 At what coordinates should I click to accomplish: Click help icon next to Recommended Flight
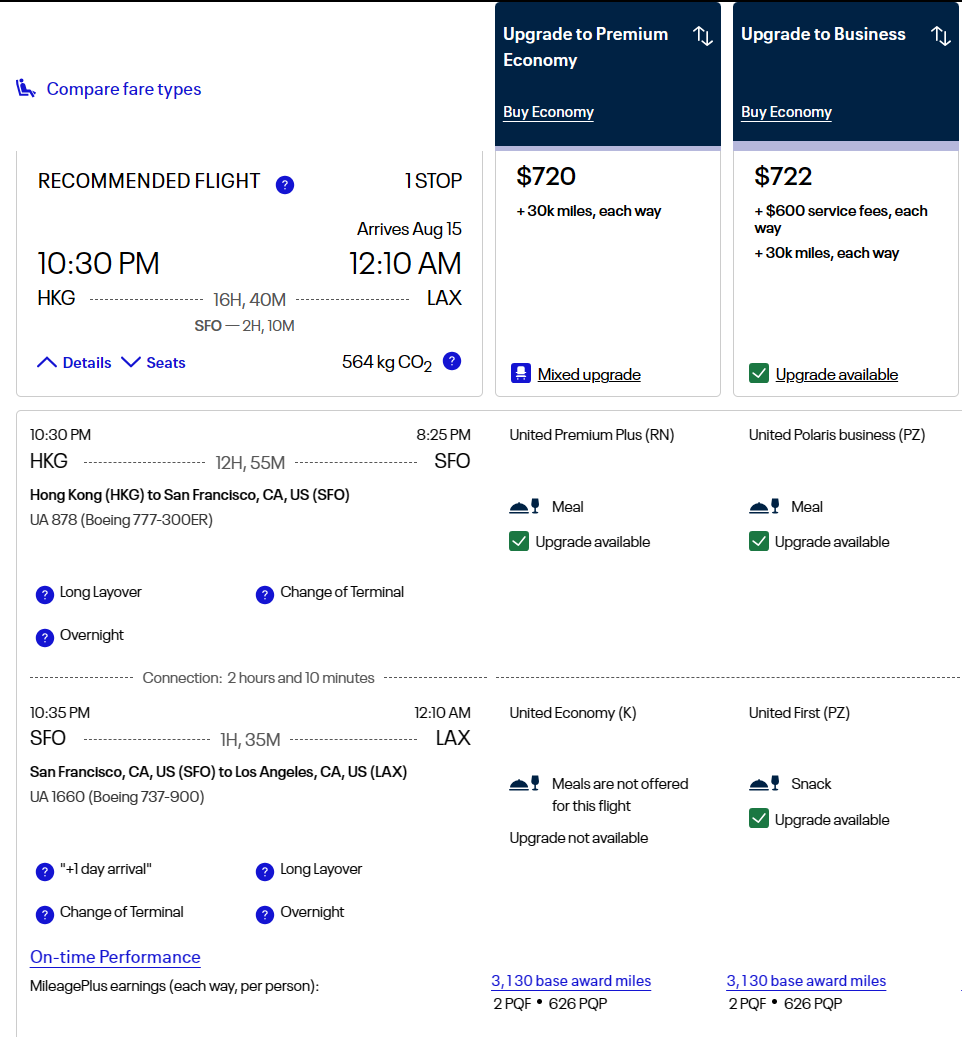(x=285, y=184)
